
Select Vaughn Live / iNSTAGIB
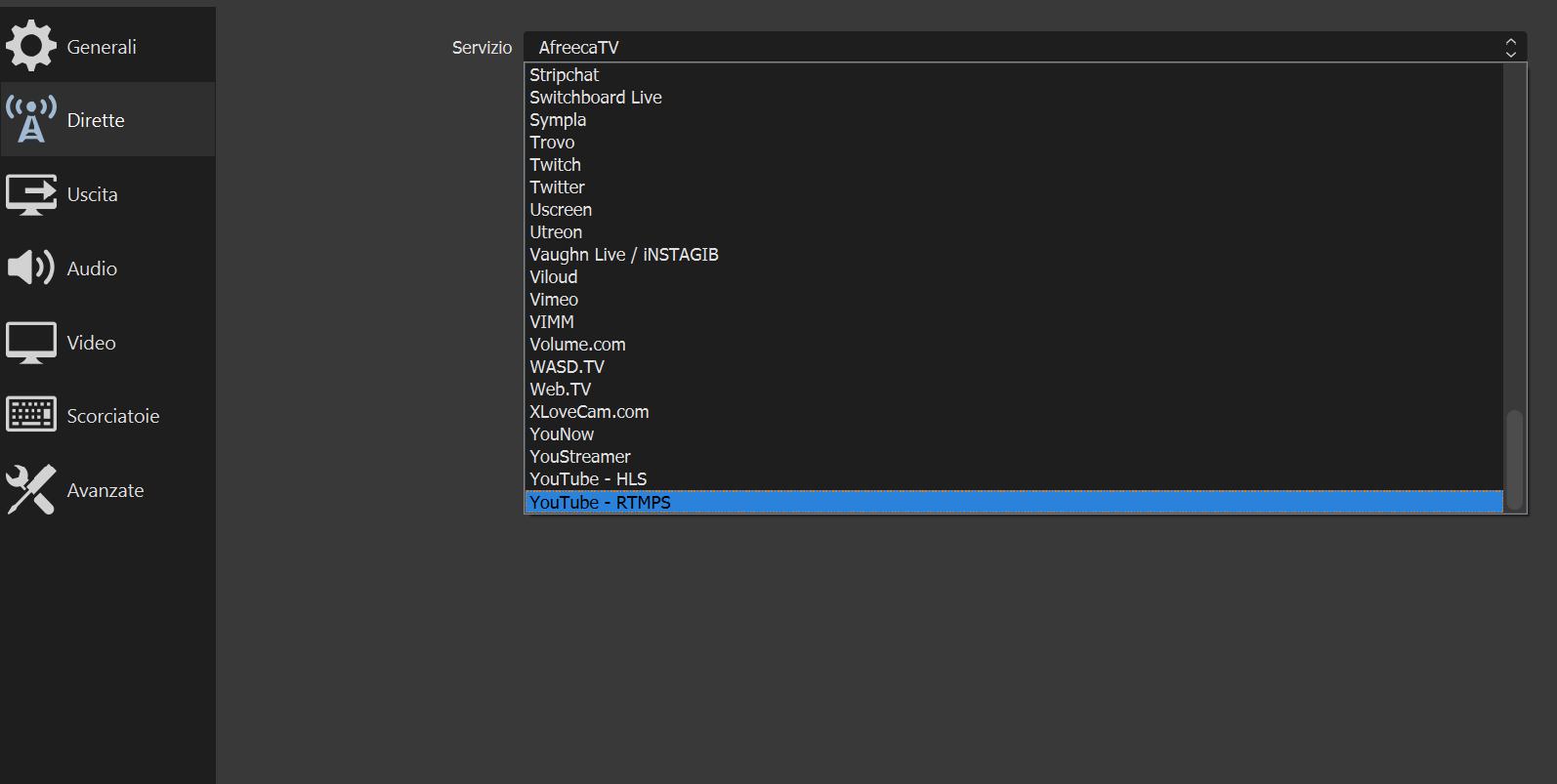point(1014,255)
